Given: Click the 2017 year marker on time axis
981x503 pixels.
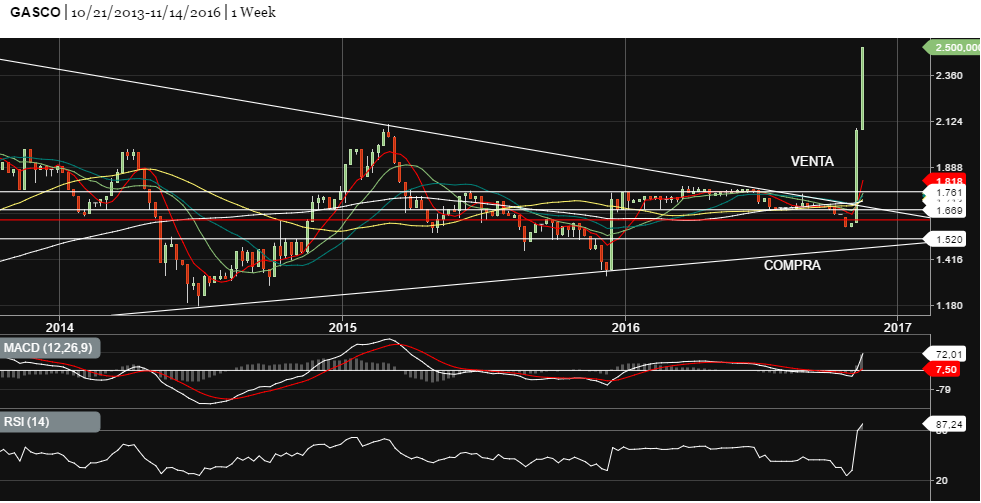Looking at the screenshot, I should [897, 327].
